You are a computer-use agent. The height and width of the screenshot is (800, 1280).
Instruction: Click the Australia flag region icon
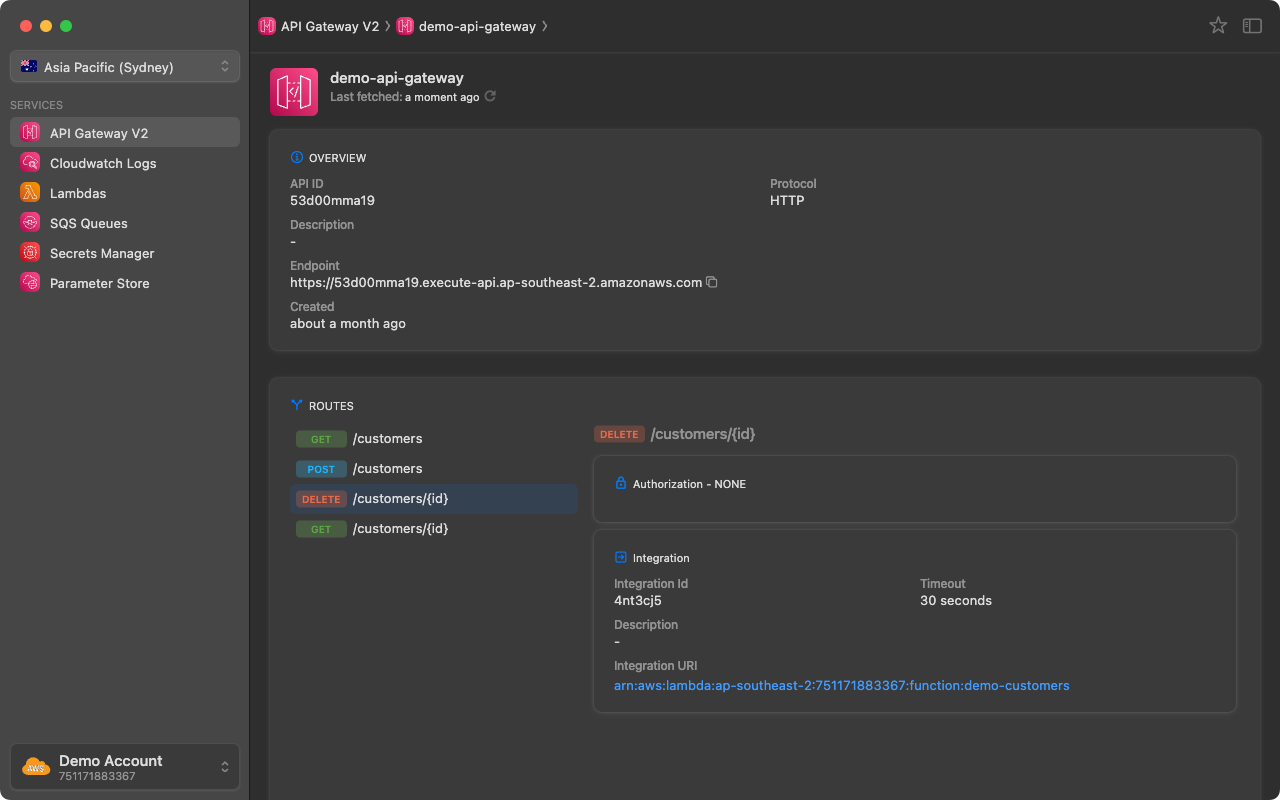(x=29, y=67)
